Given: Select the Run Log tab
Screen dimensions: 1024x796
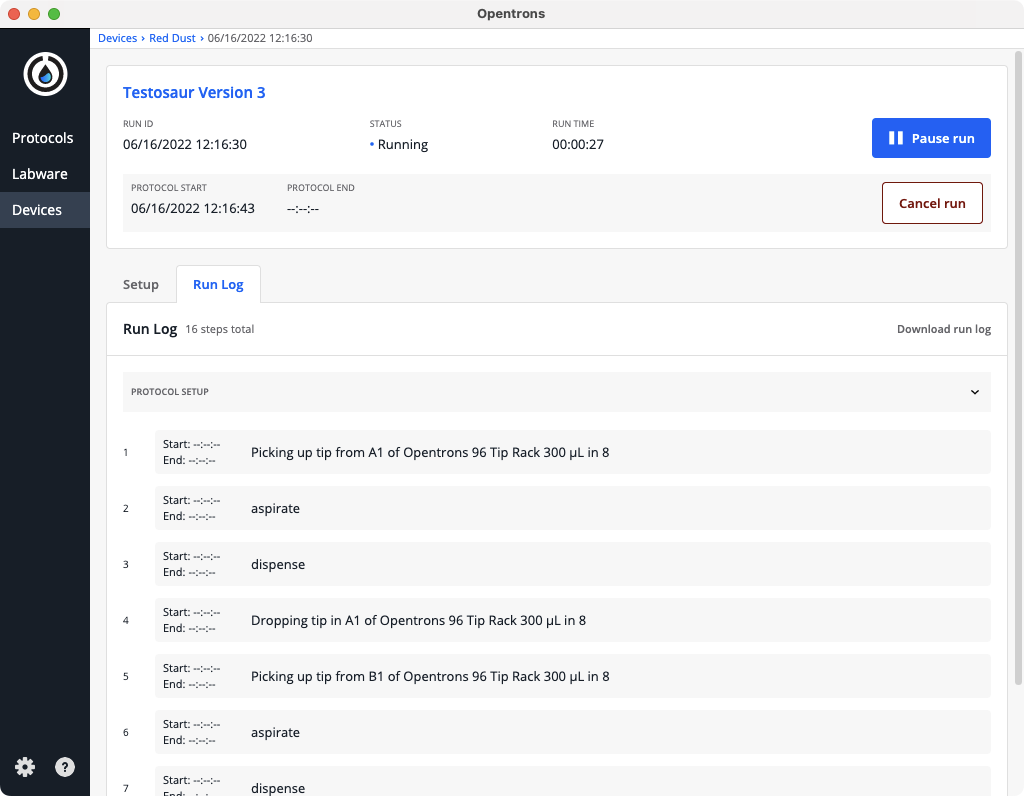Looking at the screenshot, I should [x=218, y=284].
